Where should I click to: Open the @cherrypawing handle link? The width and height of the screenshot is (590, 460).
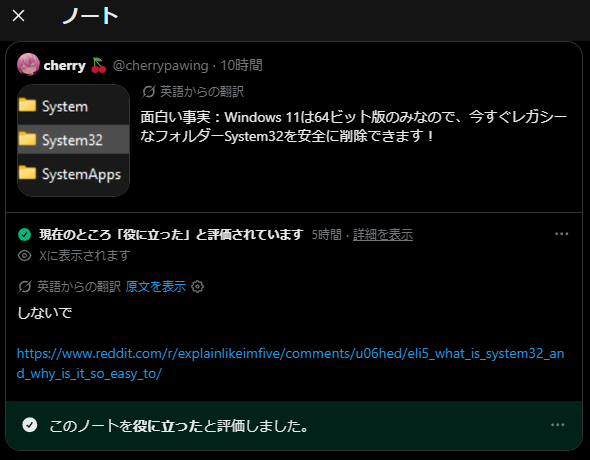(161, 65)
